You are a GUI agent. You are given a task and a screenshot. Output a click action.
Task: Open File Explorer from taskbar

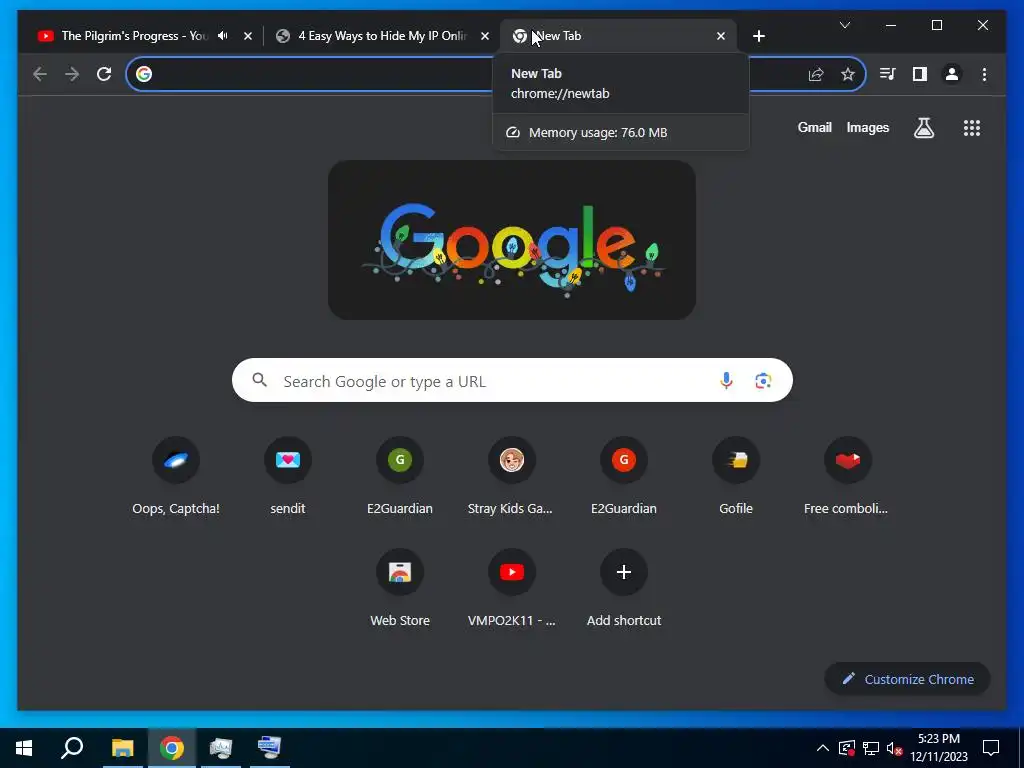pos(122,748)
